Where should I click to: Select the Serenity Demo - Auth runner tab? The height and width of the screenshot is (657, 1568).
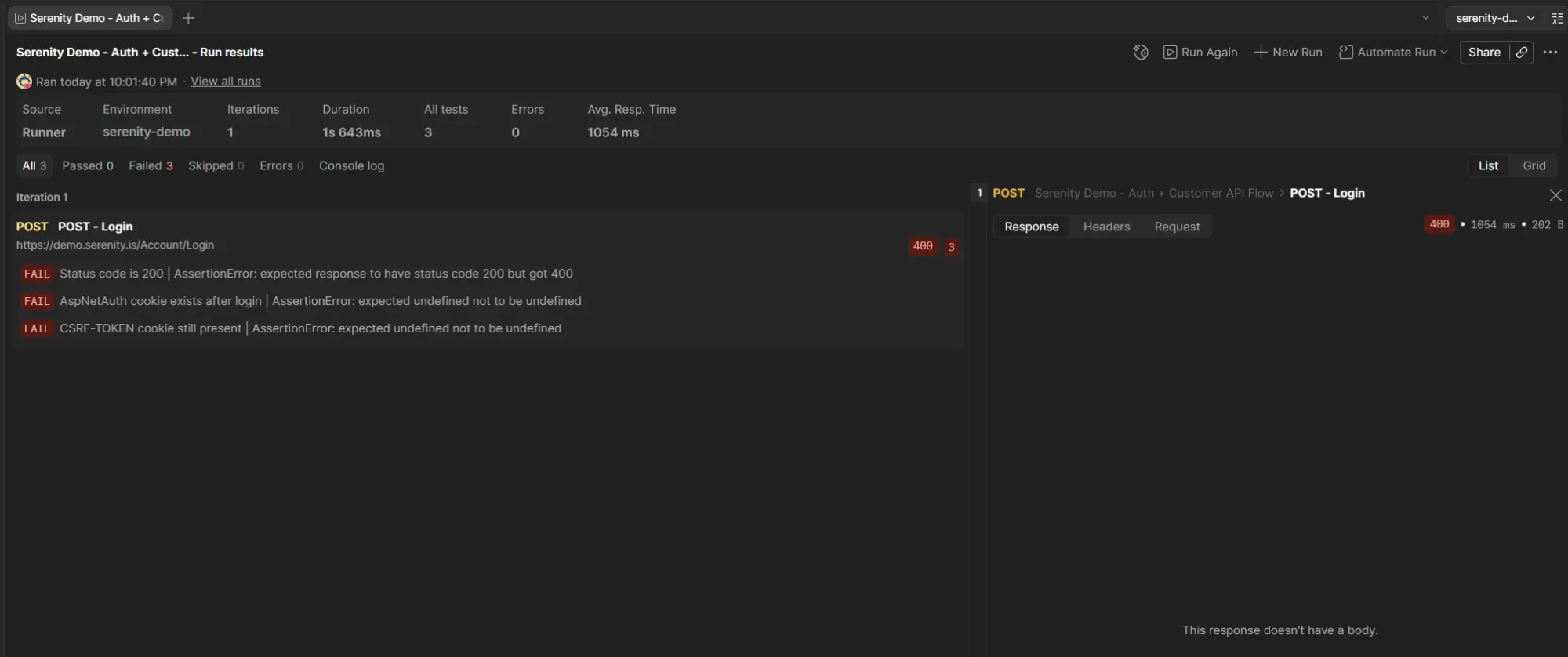pos(89,18)
